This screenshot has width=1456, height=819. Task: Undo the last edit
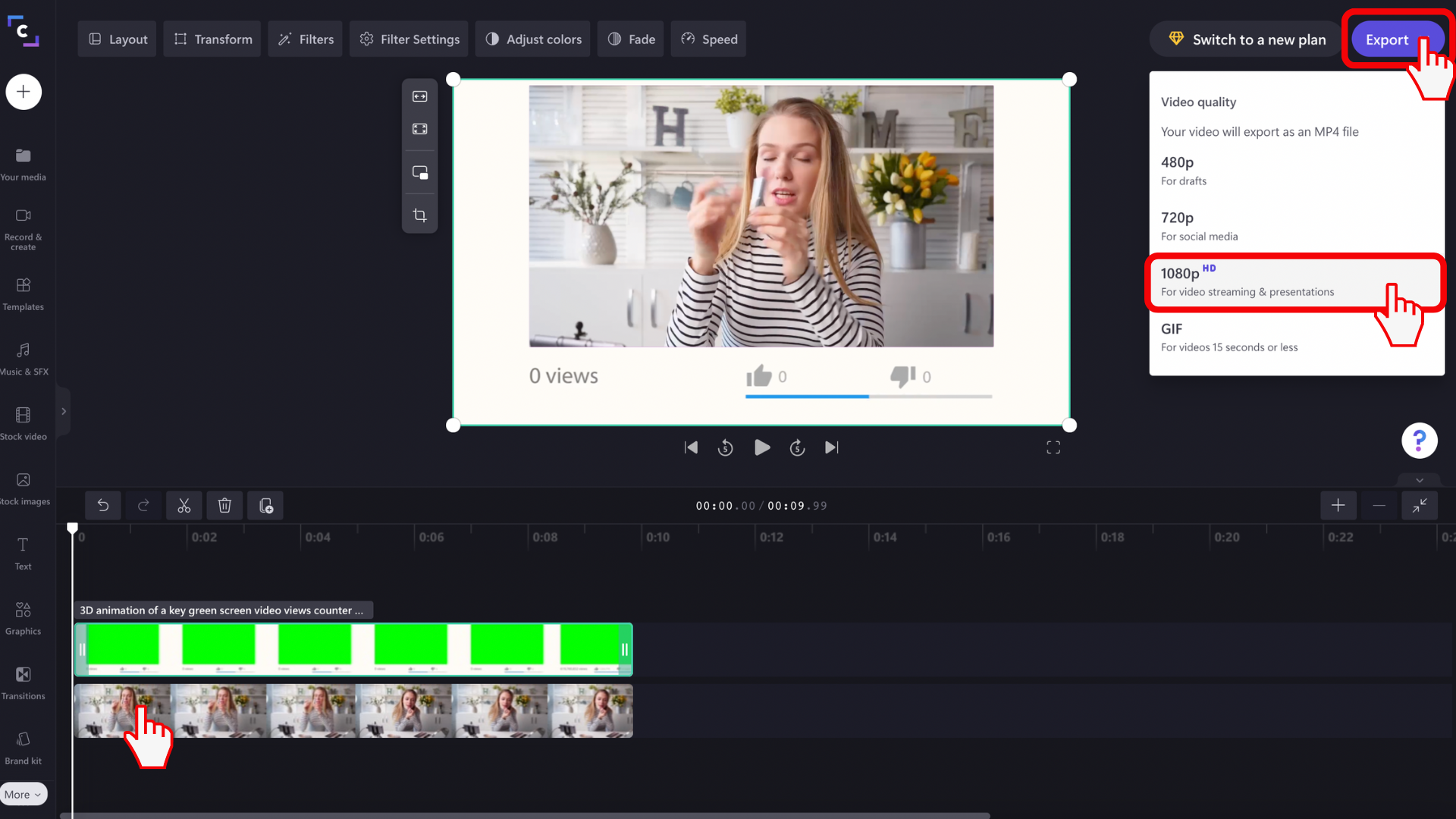(103, 505)
